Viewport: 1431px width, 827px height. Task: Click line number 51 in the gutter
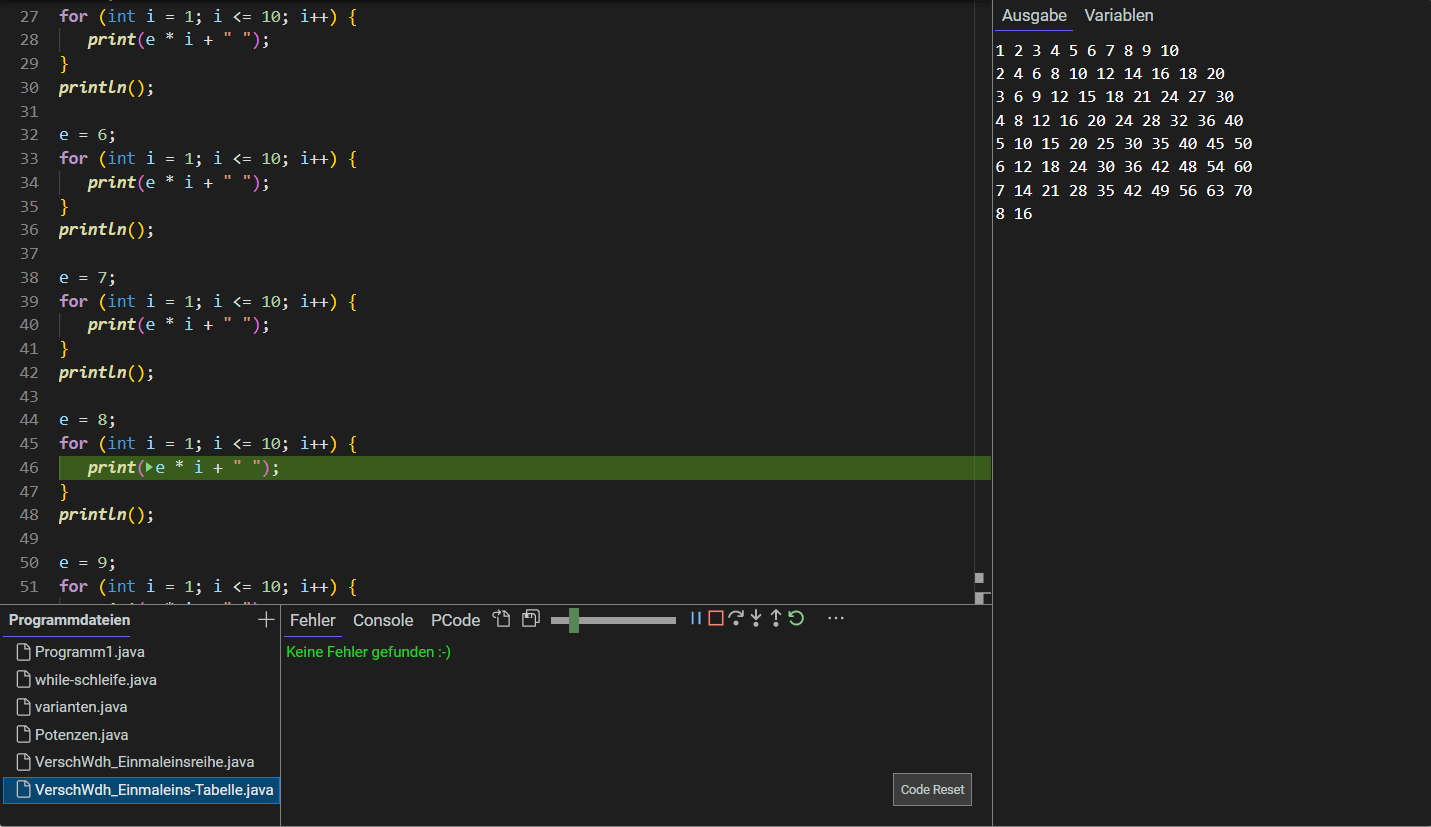(28, 586)
